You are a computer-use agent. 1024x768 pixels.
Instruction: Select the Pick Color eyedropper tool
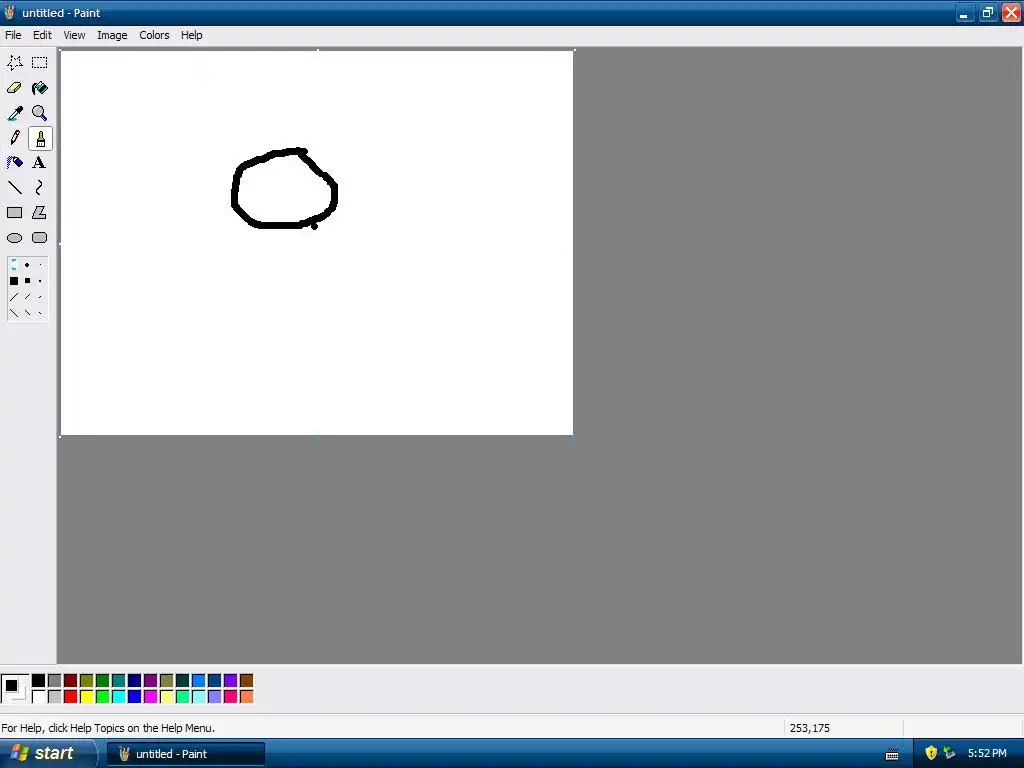(x=14, y=113)
